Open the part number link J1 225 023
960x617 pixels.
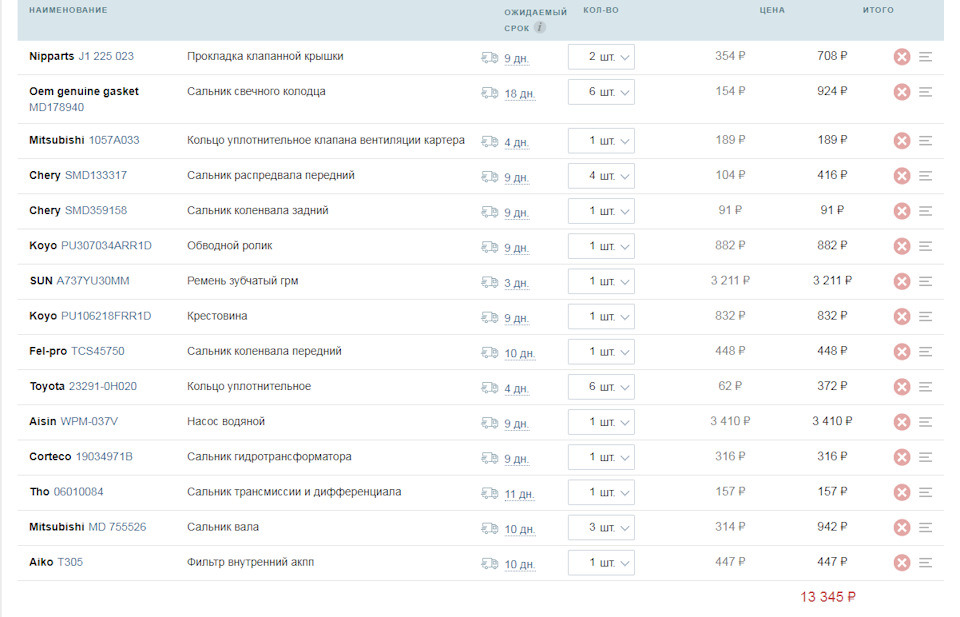point(106,56)
